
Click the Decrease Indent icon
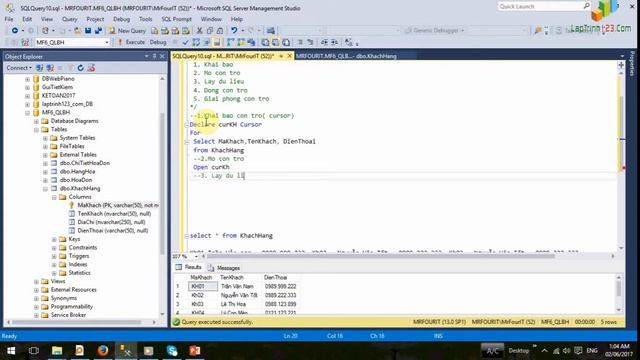point(324,42)
